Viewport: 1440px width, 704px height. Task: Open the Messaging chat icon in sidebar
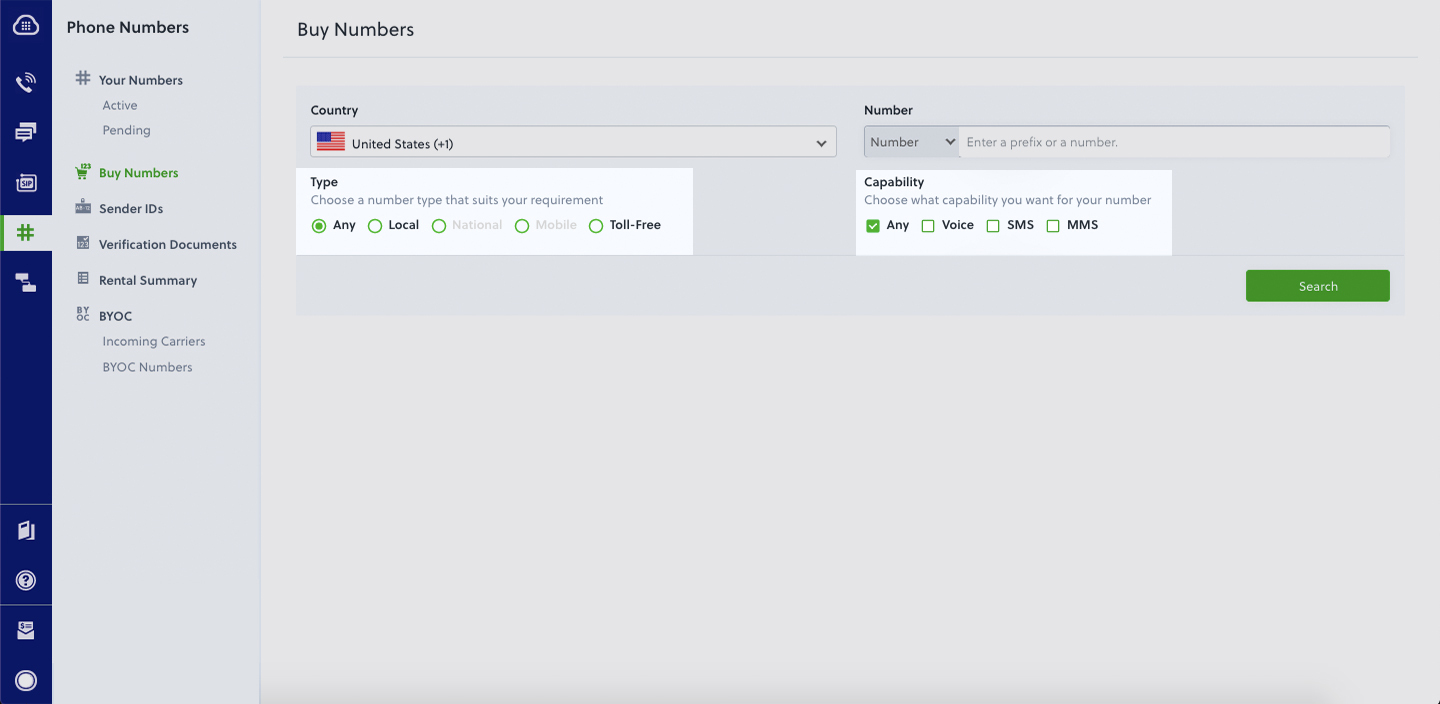click(x=26, y=132)
